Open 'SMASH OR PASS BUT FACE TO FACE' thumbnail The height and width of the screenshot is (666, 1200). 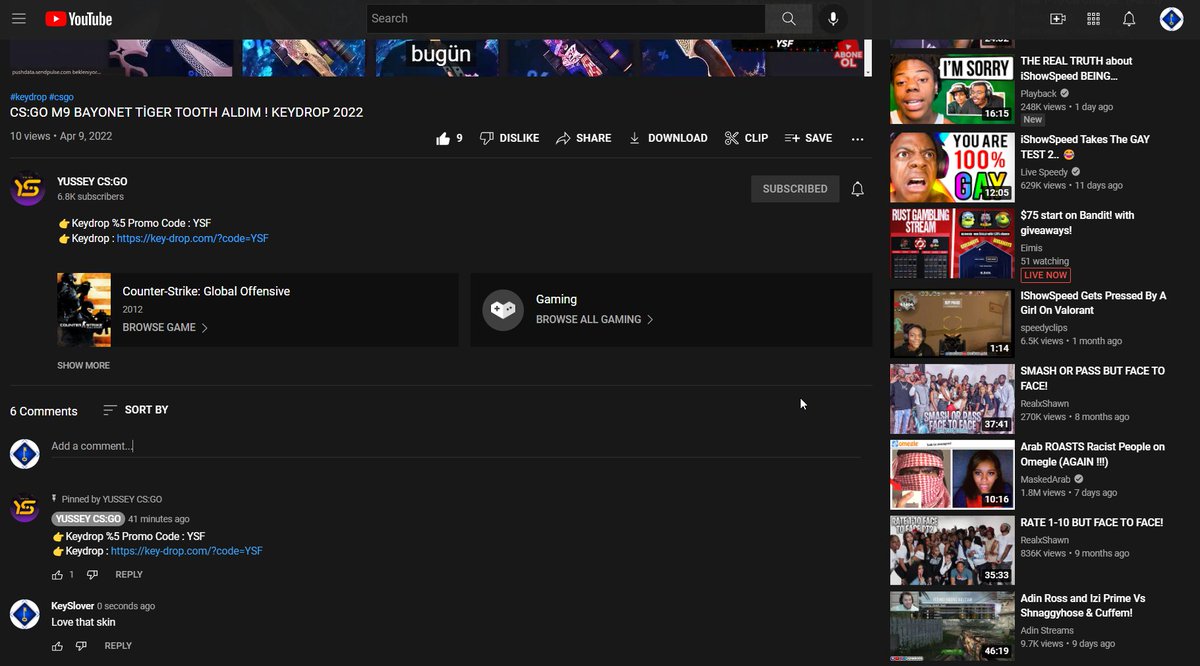point(952,399)
